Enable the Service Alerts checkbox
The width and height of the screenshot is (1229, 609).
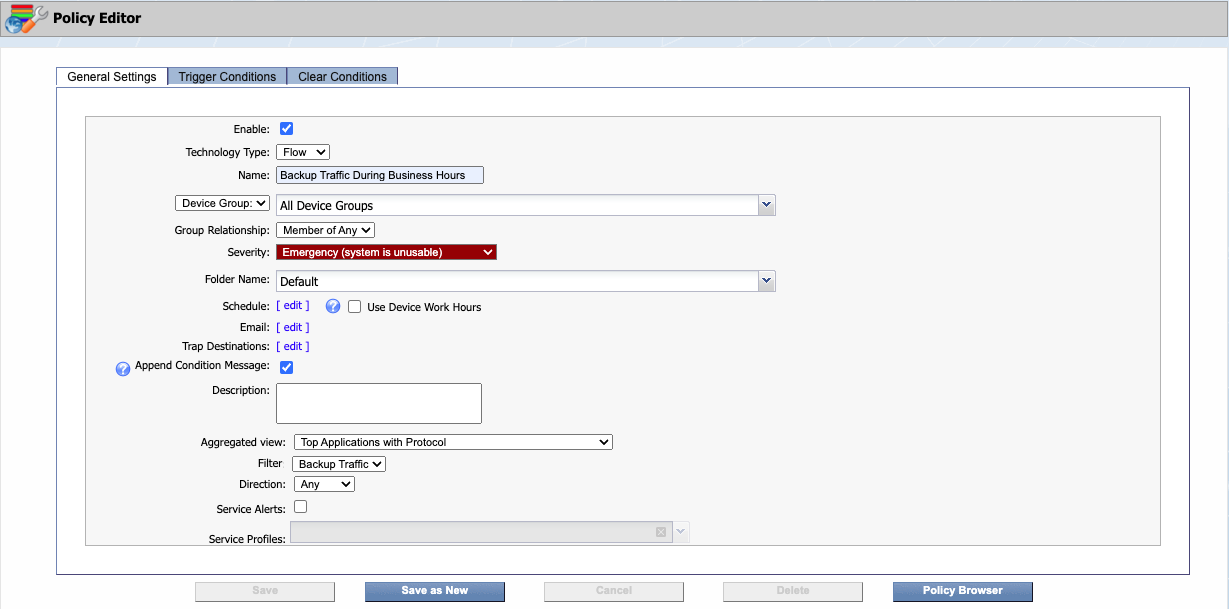coord(300,507)
